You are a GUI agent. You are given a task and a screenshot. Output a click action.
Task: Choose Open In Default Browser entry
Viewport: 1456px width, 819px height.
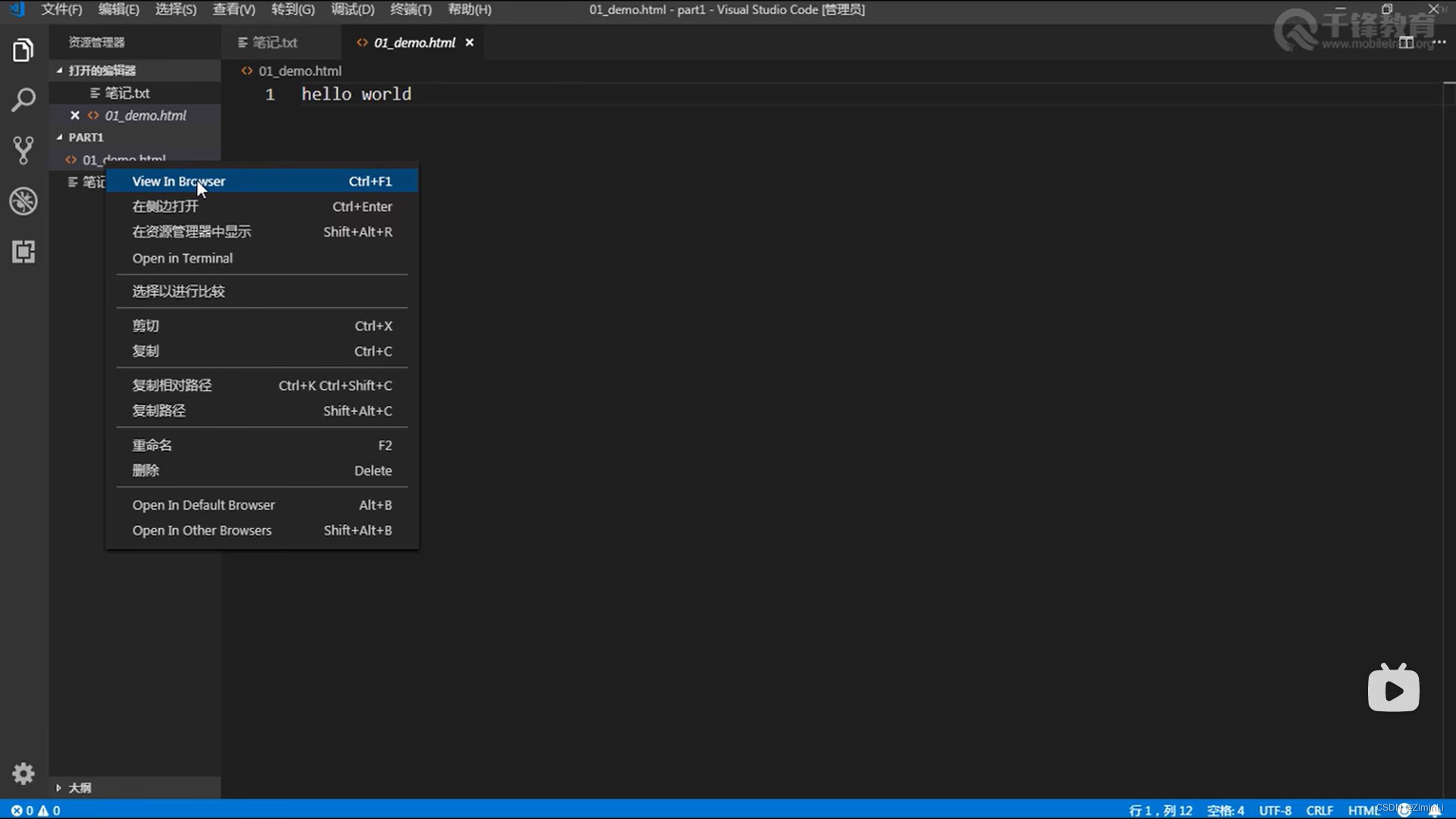(x=262, y=505)
